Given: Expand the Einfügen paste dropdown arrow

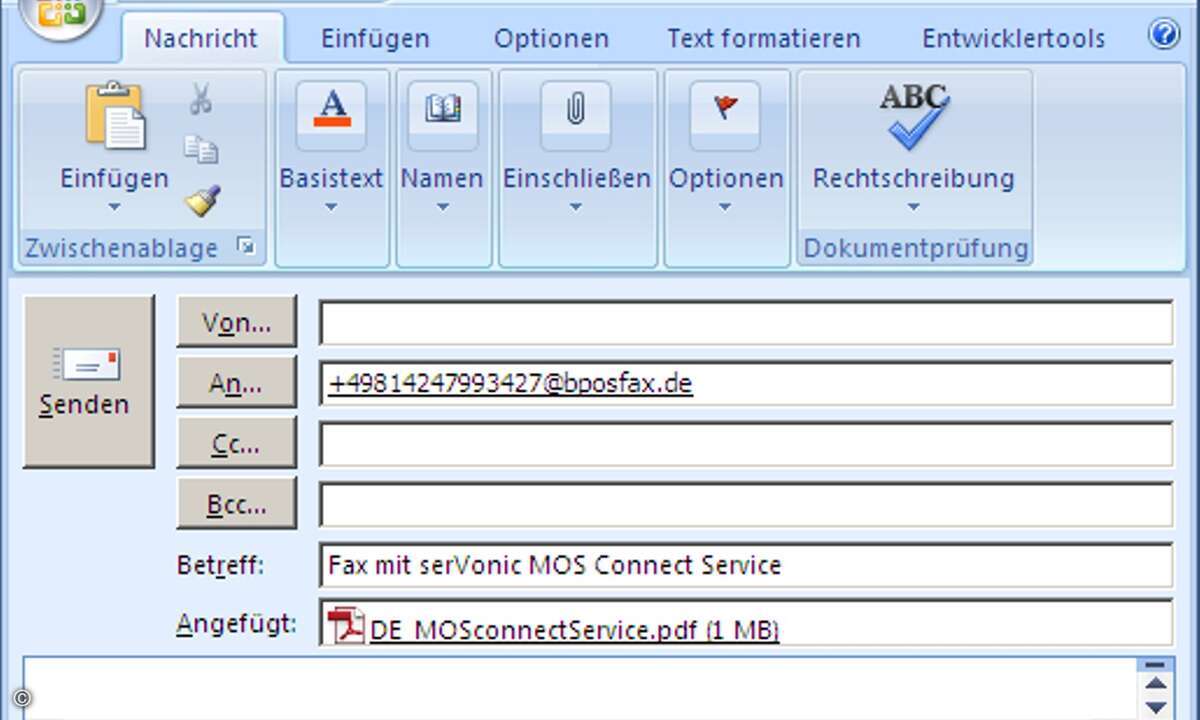Looking at the screenshot, I should point(114,207).
